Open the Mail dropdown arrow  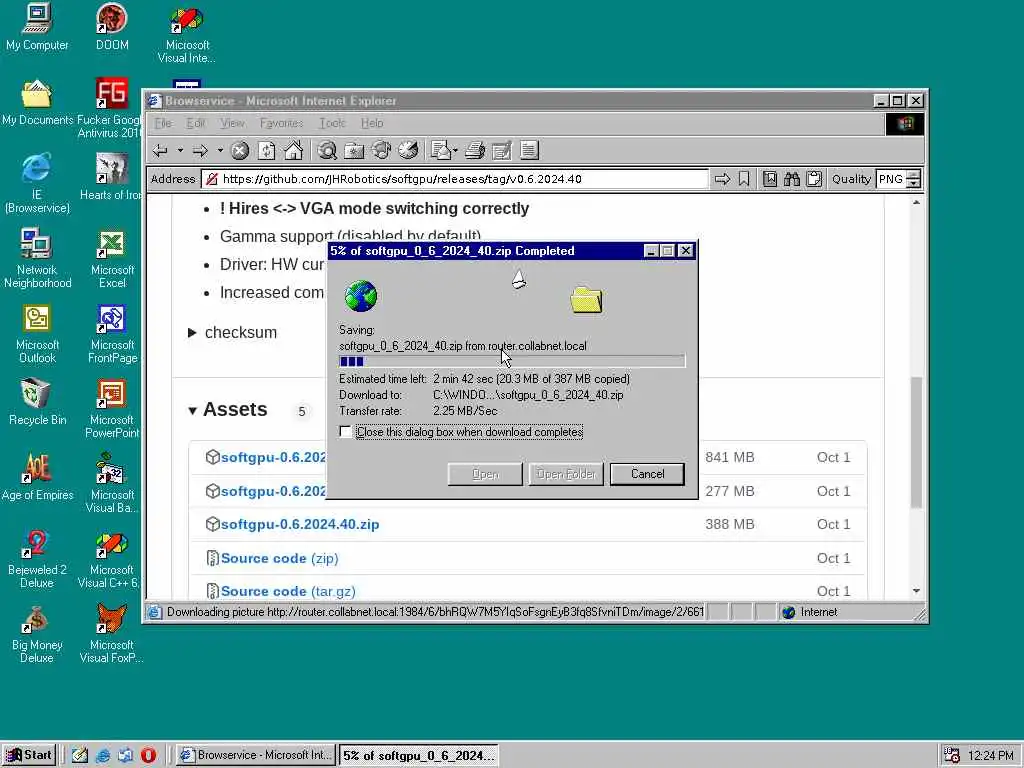(x=455, y=151)
